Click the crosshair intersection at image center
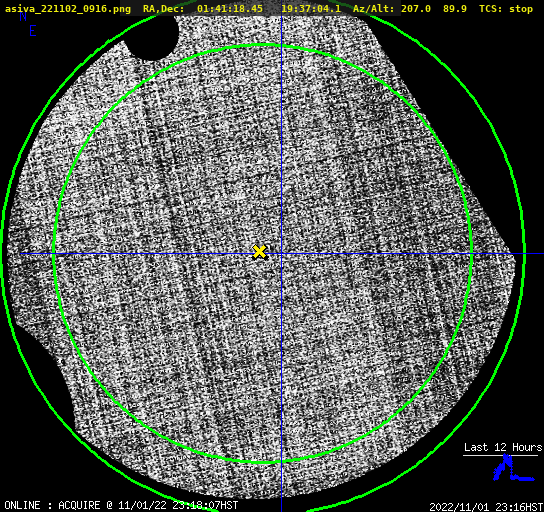Screen dimensions: 544x512 click(281, 254)
